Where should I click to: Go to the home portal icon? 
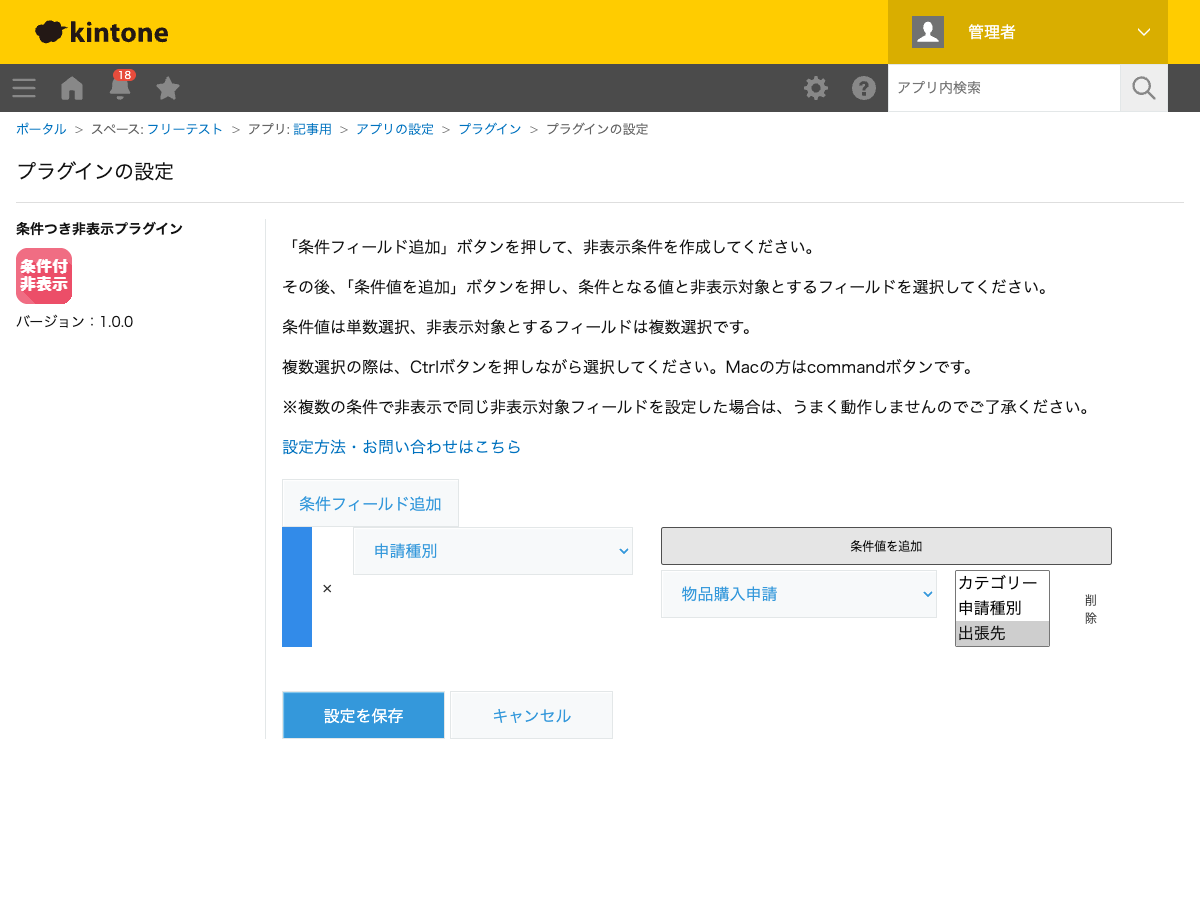(x=72, y=88)
